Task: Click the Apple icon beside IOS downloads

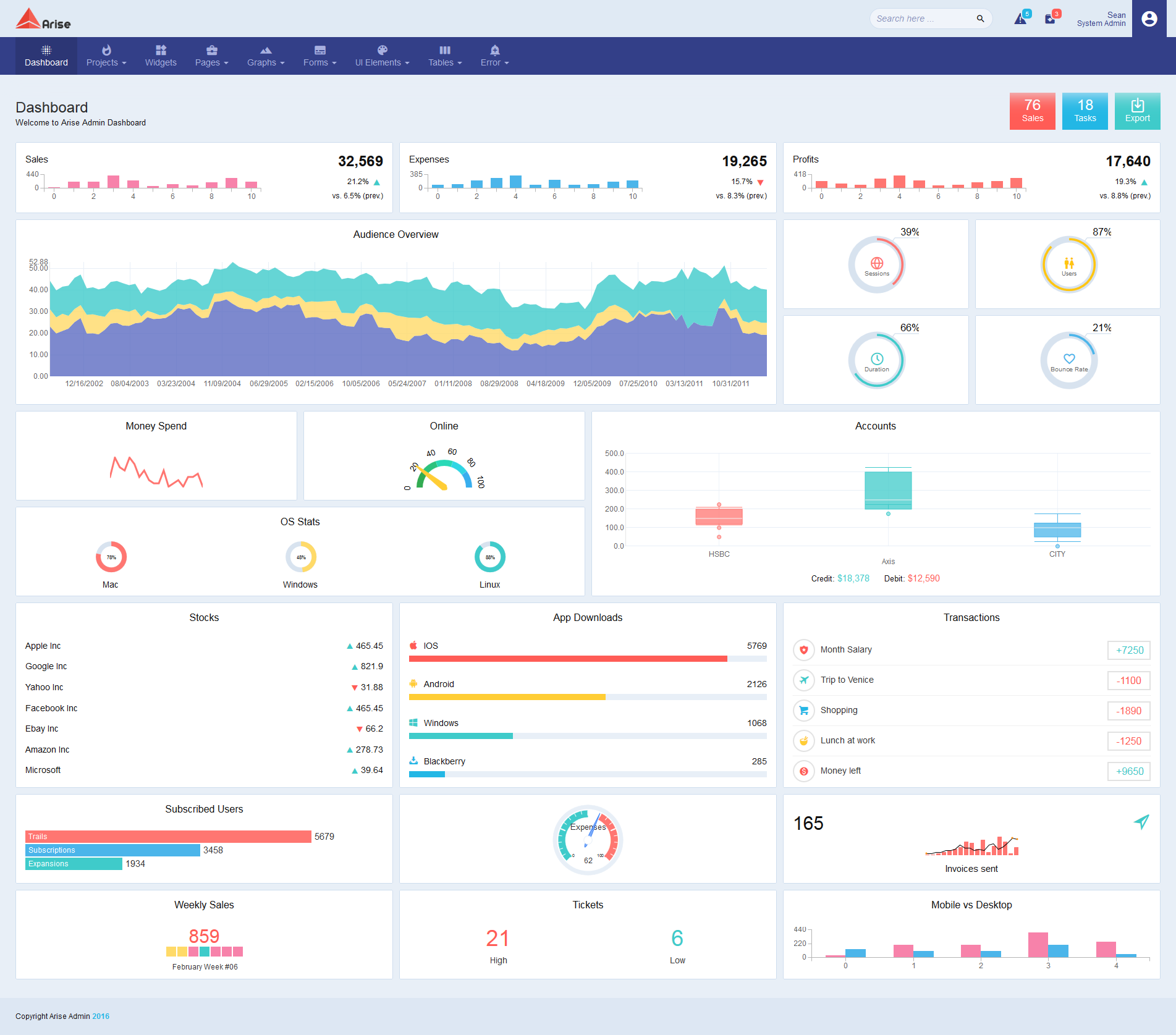Action: (x=413, y=645)
